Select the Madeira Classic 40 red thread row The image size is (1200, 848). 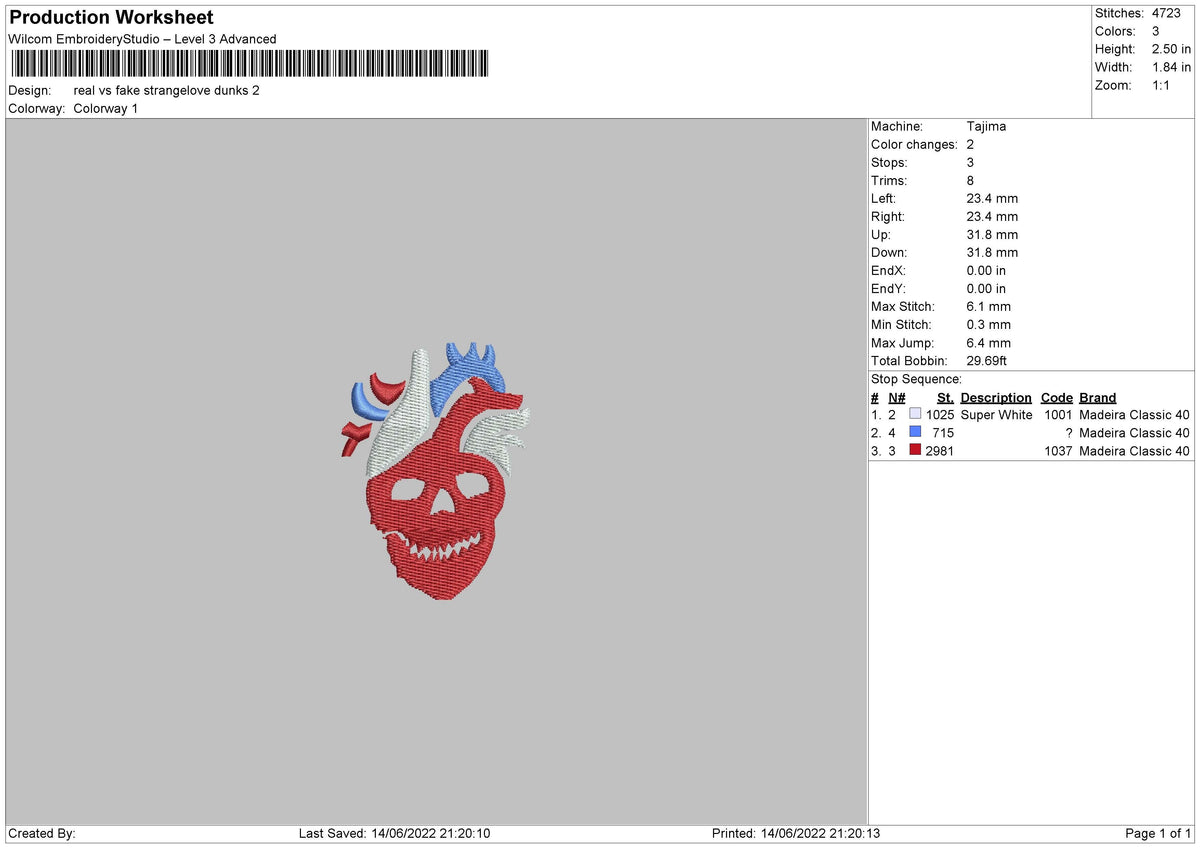[1030, 451]
